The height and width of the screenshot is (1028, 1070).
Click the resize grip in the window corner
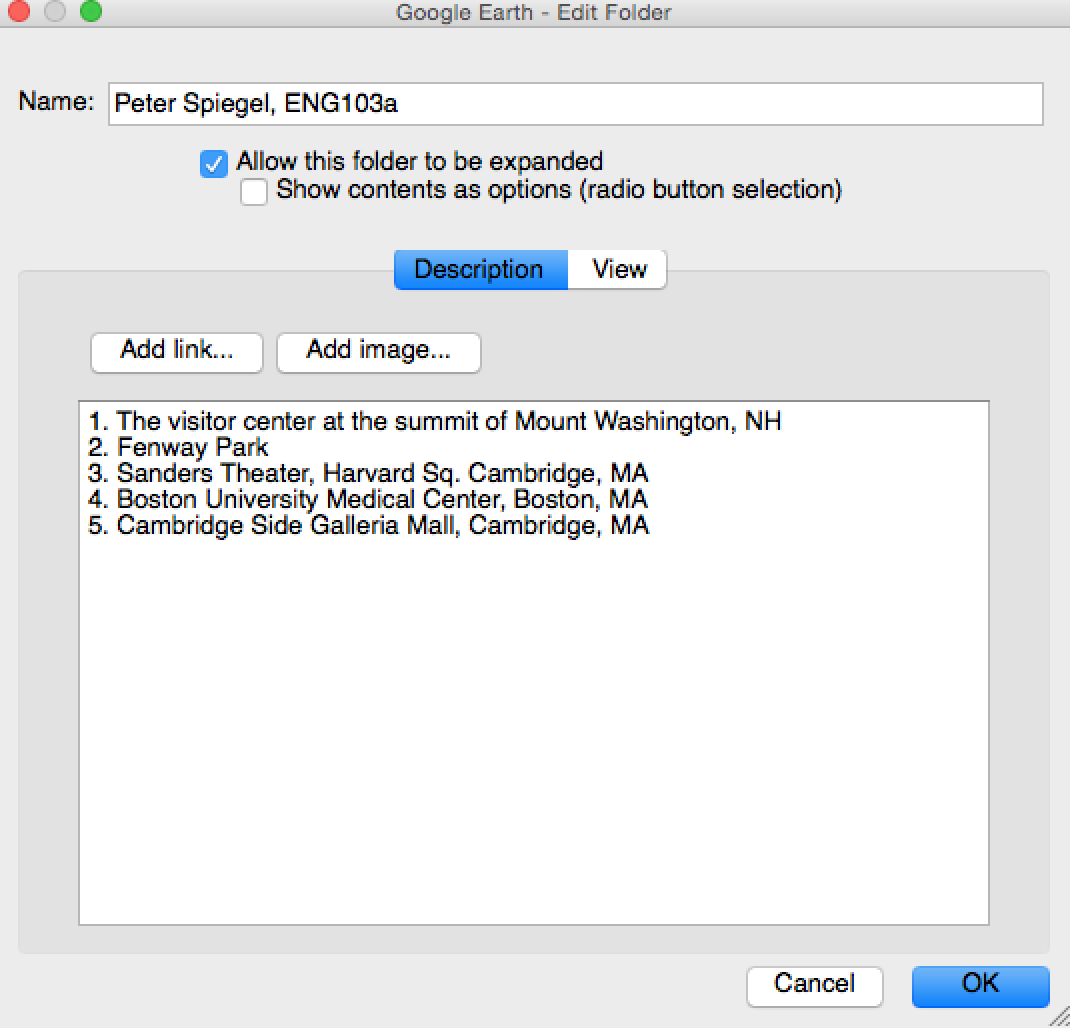[x=1058, y=1017]
